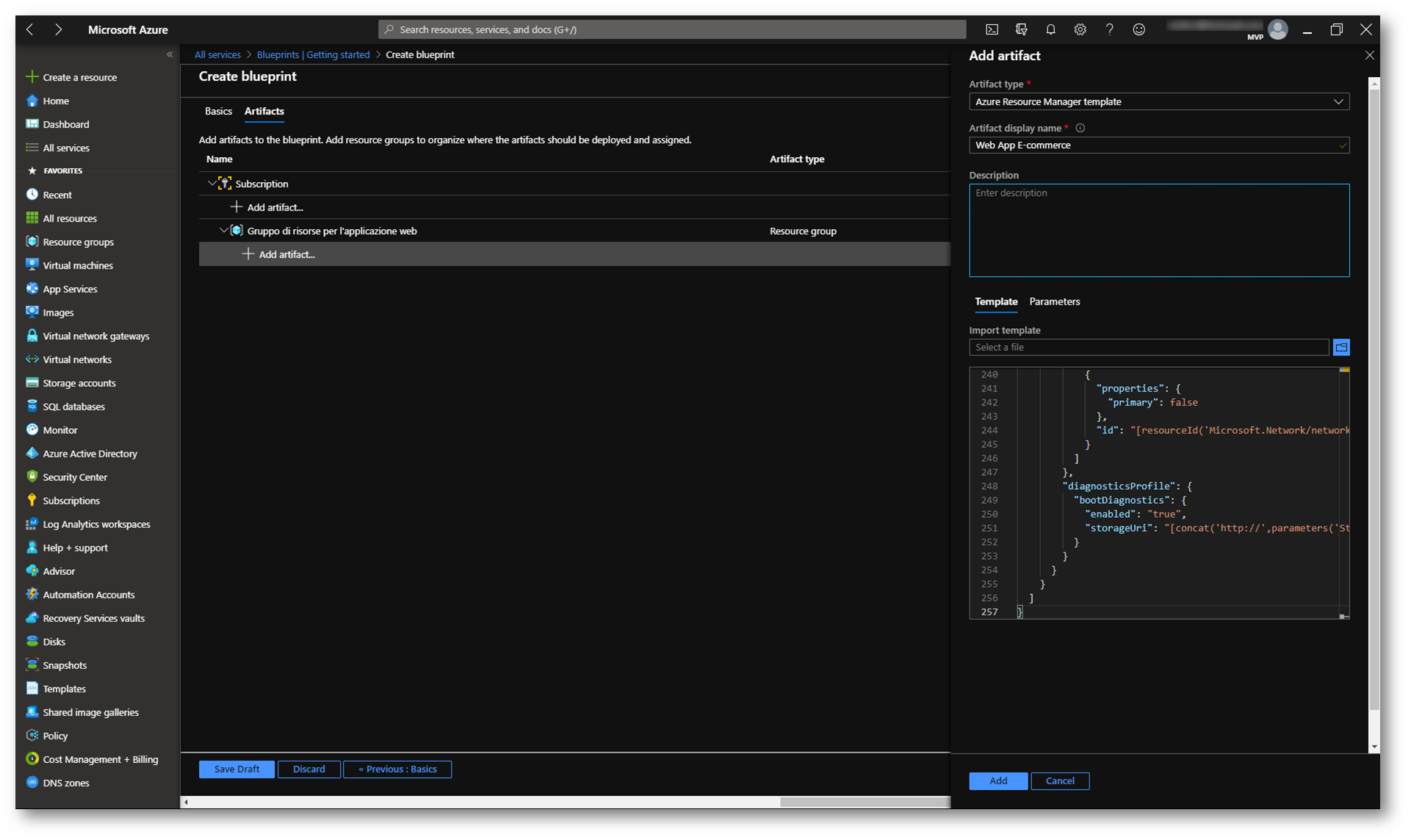This screenshot has height=840, width=1411.
Task: Select the Template tab
Action: 995,301
